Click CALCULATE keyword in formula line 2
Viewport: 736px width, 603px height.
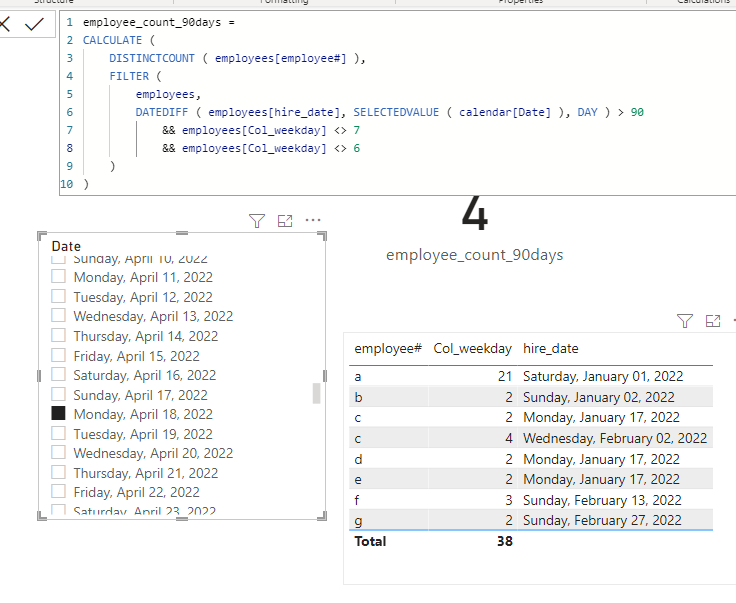[x=112, y=40]
